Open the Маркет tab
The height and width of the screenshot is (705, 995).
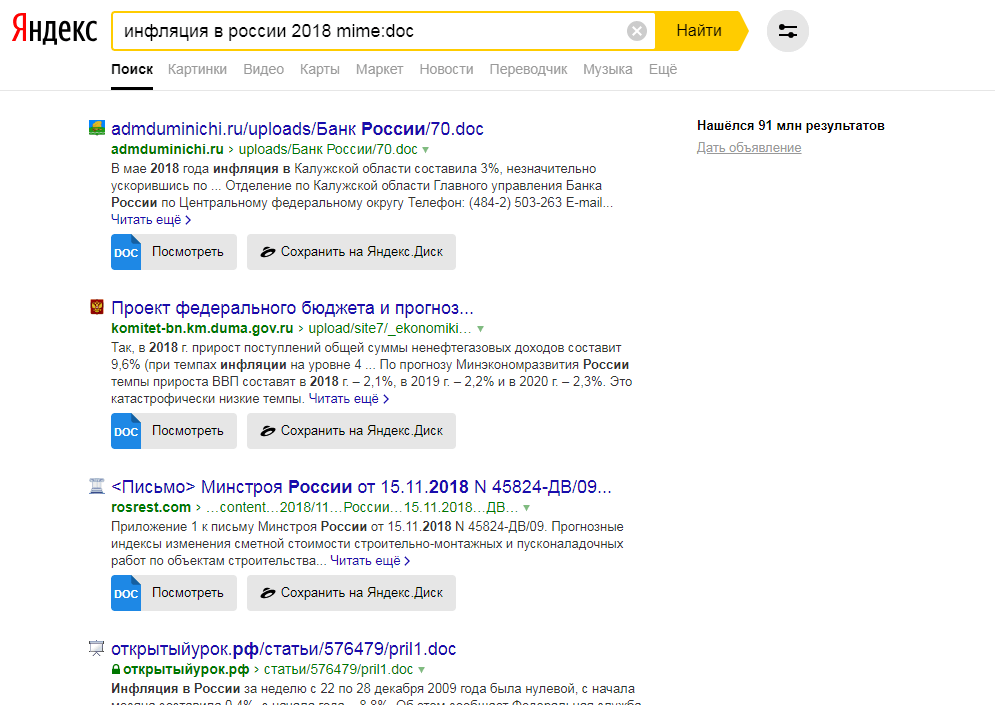(379, 69)
